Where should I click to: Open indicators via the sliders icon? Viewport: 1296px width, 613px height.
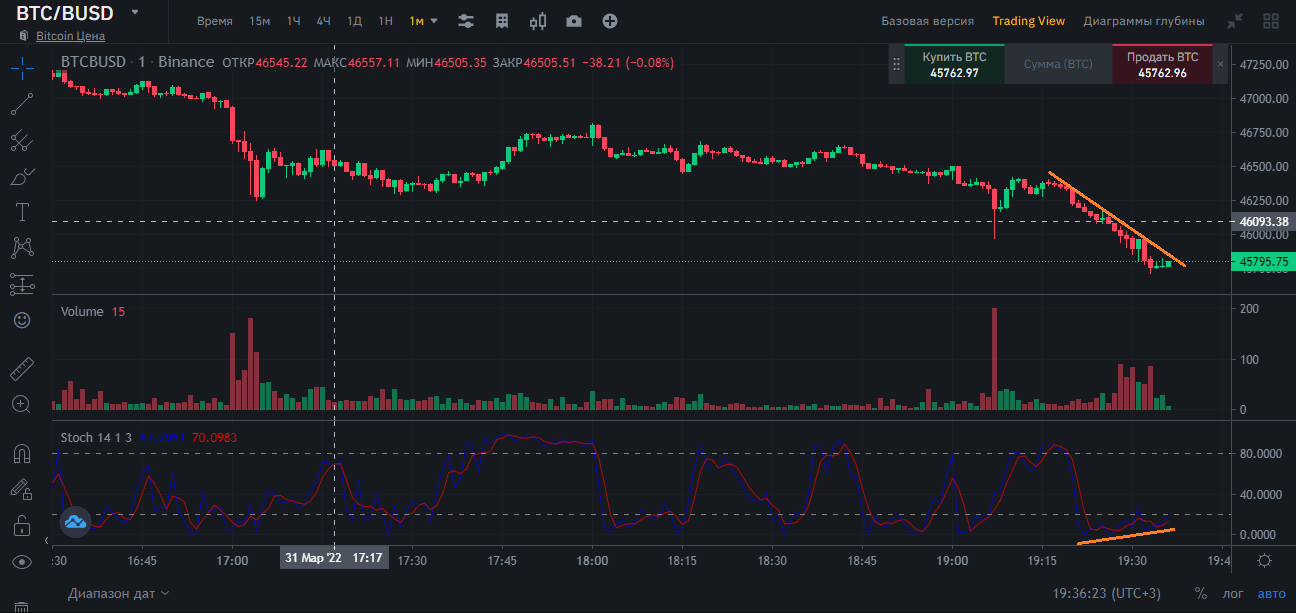[x=466, y=21]
